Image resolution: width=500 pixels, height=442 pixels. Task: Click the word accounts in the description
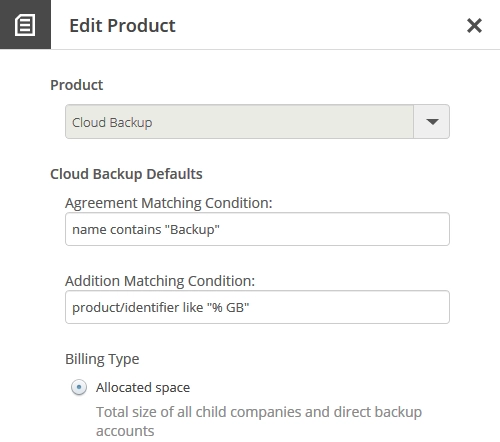125,431
